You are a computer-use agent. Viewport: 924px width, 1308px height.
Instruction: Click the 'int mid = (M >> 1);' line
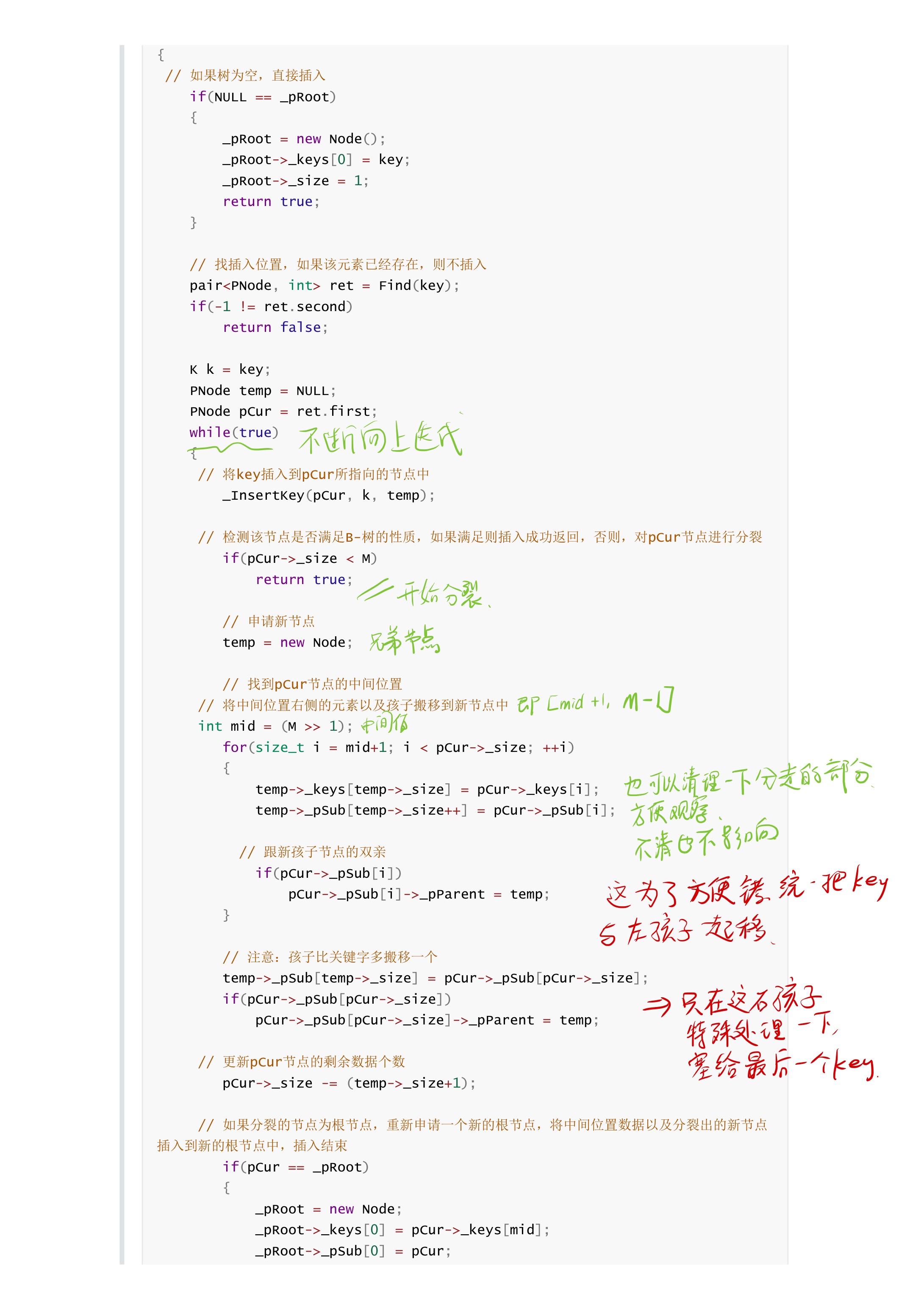275,726
